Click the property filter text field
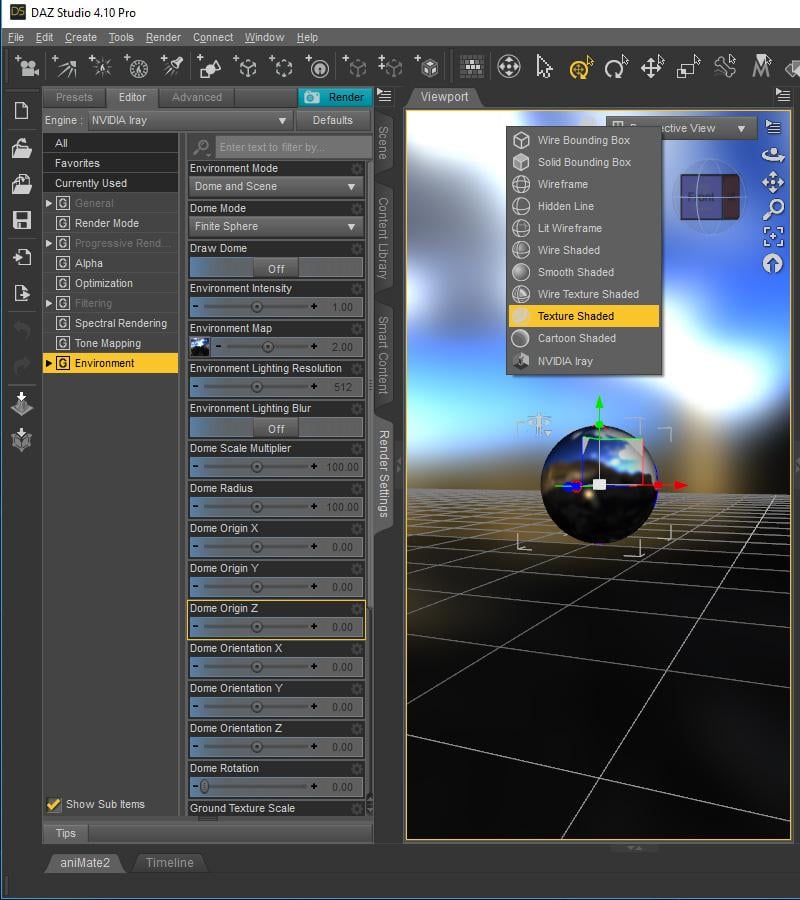The width and height of the screenshot is (800, 900). pyautogui.click(x=293, y=148)
